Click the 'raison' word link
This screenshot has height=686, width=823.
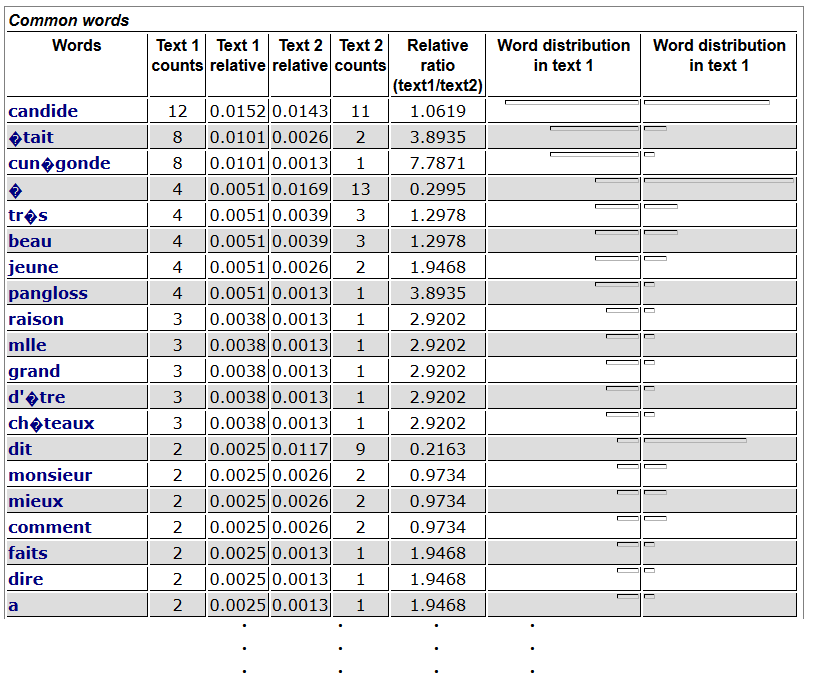[x=36, y=319]
